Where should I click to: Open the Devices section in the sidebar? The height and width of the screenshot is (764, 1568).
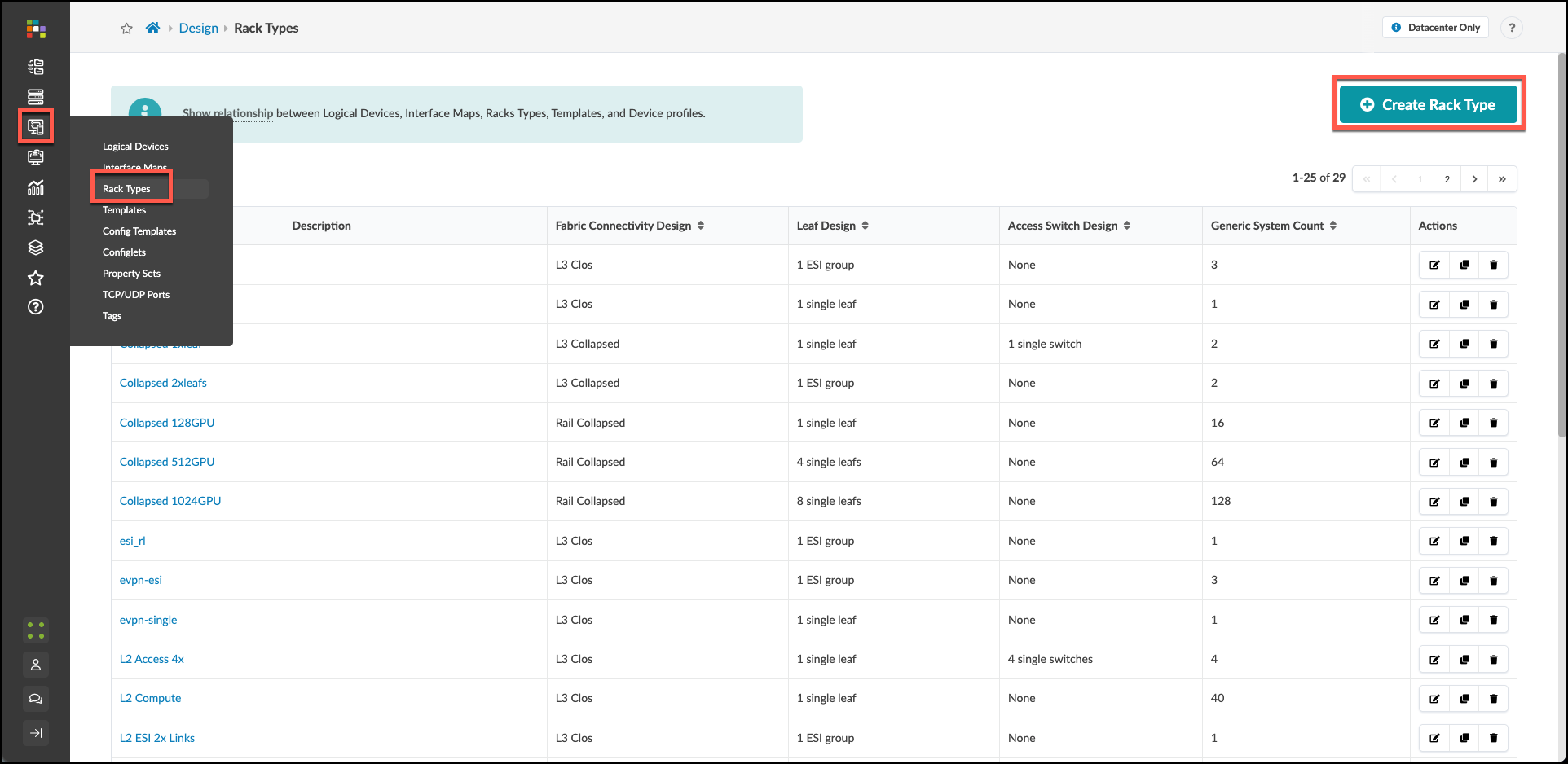click(x=35, y=96)
